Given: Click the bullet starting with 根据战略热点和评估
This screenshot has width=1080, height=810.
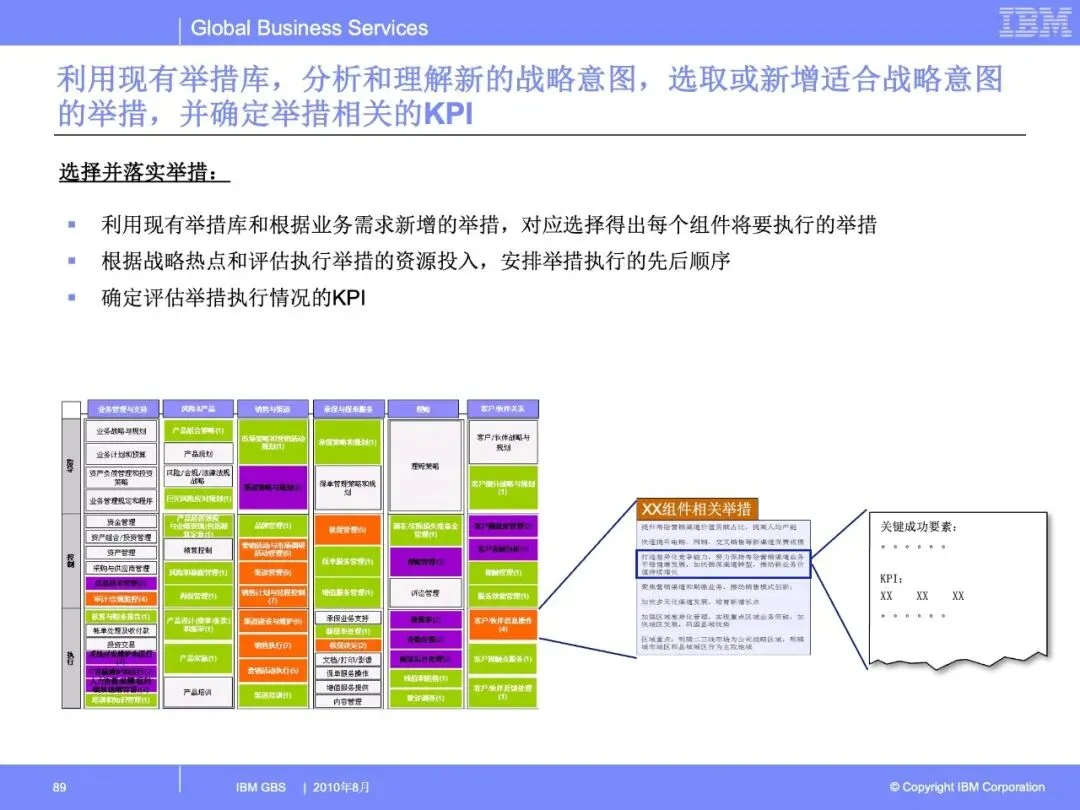Looking at the screenshot, I should [415, 261].
